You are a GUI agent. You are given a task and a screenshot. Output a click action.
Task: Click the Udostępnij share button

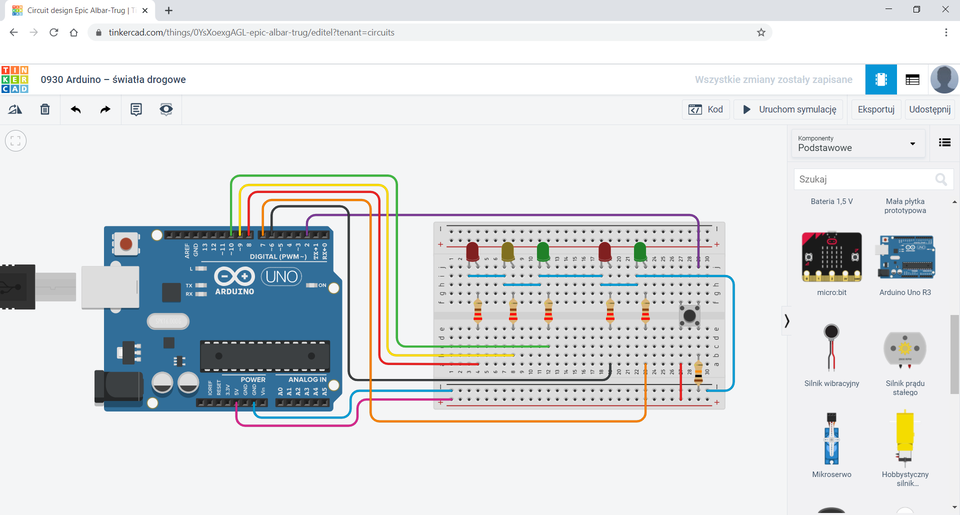(929, 110)
